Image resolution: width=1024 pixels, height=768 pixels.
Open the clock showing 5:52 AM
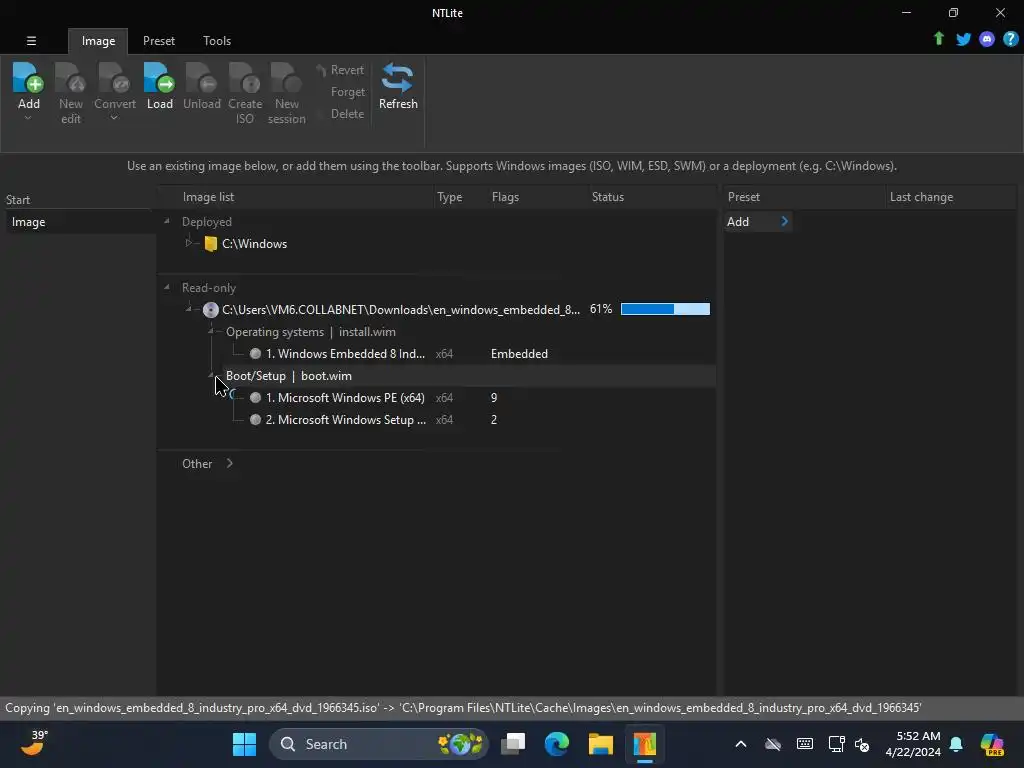pyautogui.click(x=913, y=744)
